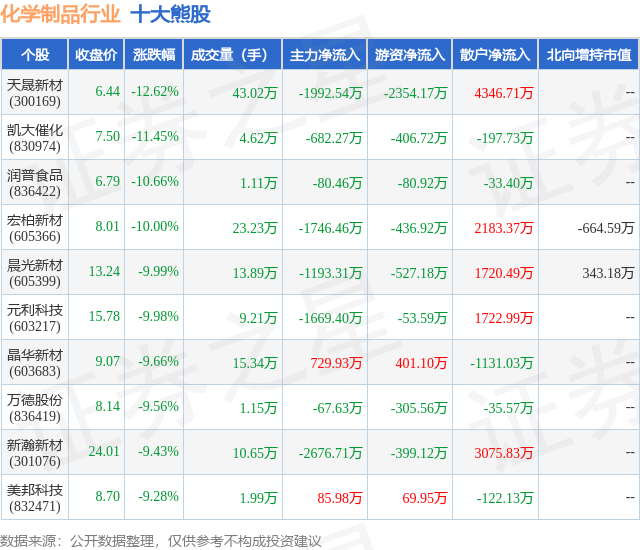Click the change value -9.28%
The image size is (640, 550).
click(158, 496)
